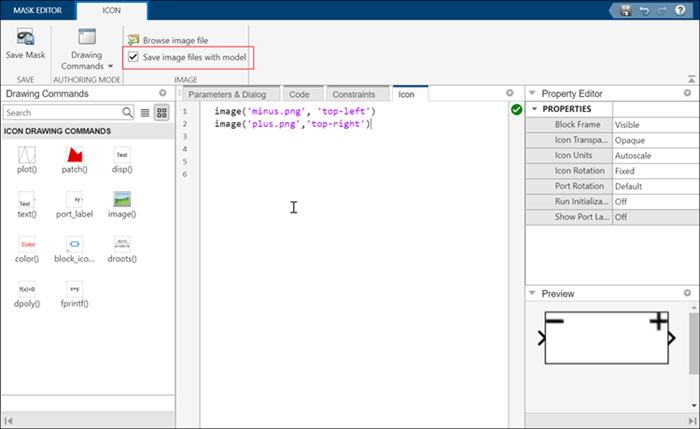Select the image() drawing command icon

point(122,199)
